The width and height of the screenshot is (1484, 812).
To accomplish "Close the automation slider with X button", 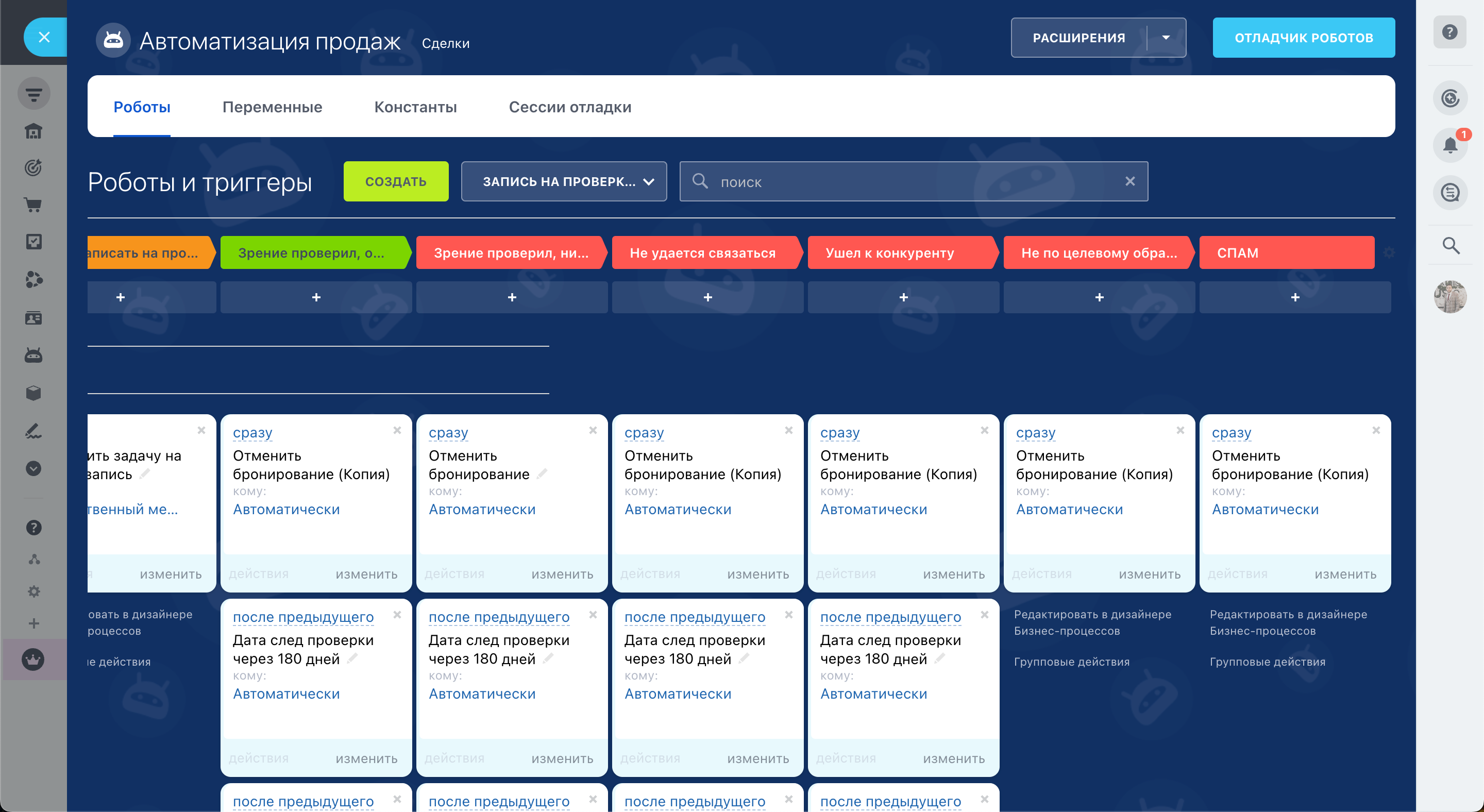I will click(x=44, y=38).
